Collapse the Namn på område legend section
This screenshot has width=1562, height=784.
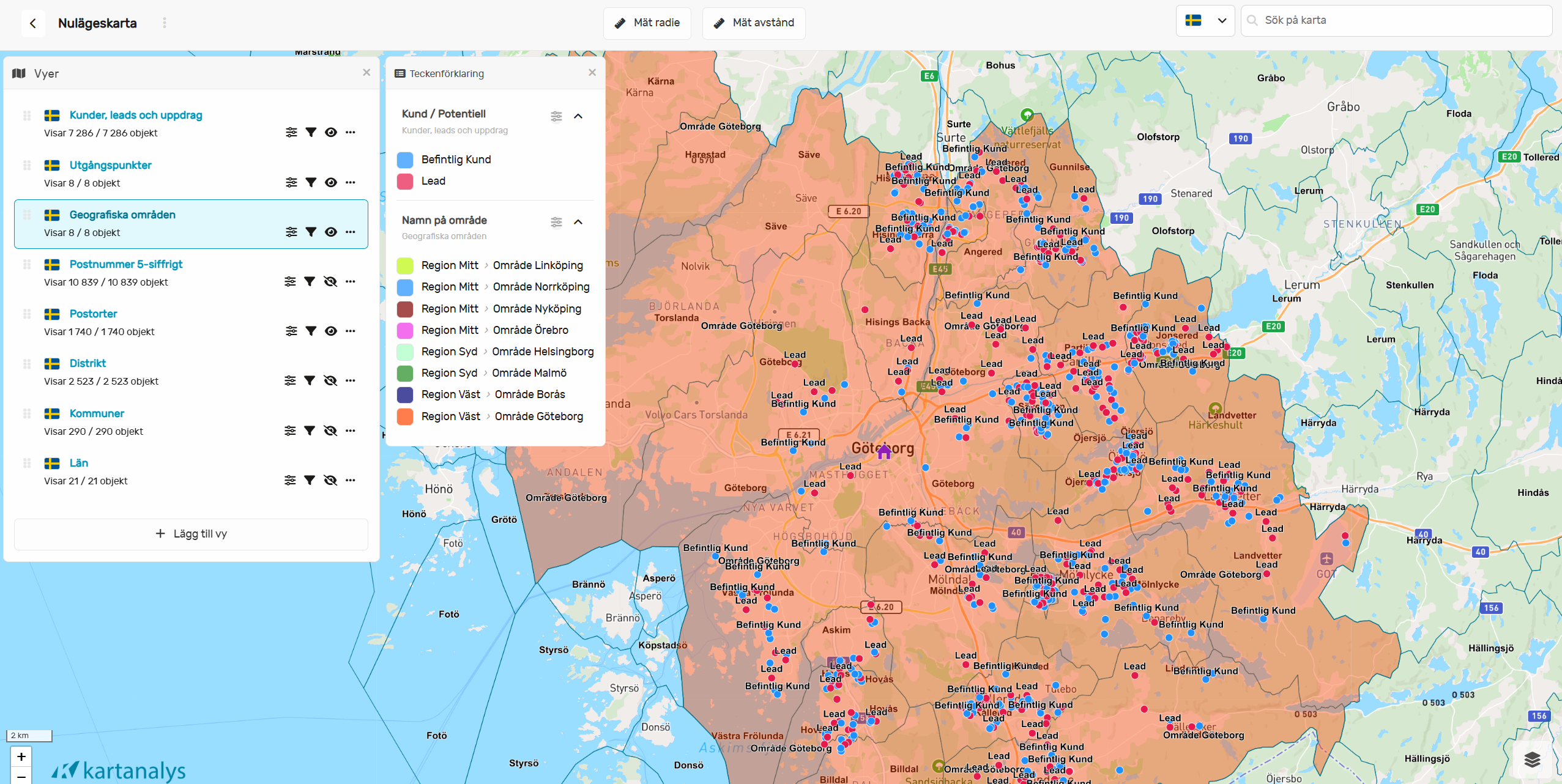coord(578,221)
